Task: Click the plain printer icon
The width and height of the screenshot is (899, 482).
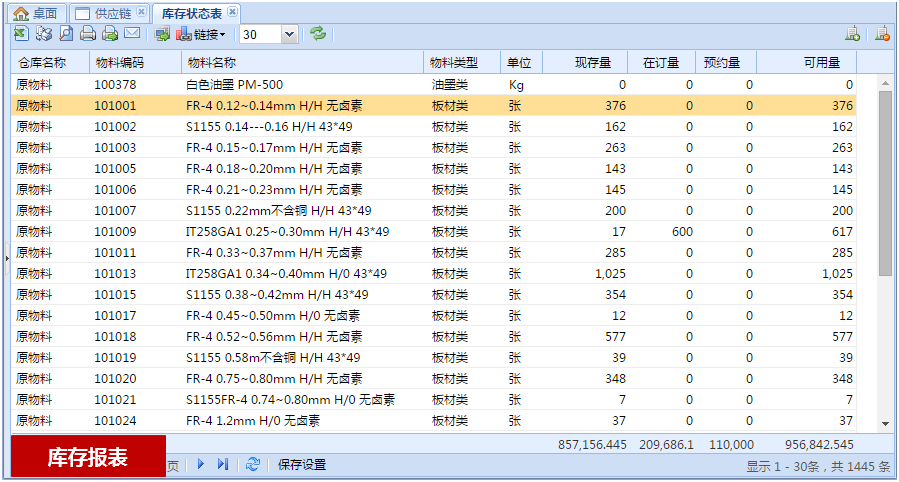Action: click(88, 34)
